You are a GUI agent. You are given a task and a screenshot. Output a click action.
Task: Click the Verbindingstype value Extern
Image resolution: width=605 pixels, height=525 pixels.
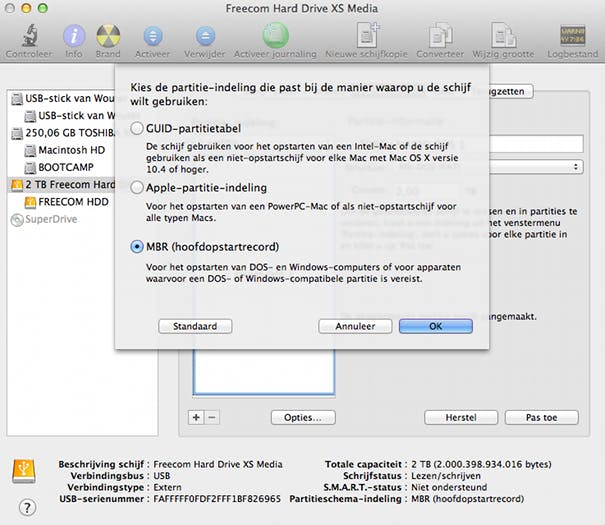[167, 487]
